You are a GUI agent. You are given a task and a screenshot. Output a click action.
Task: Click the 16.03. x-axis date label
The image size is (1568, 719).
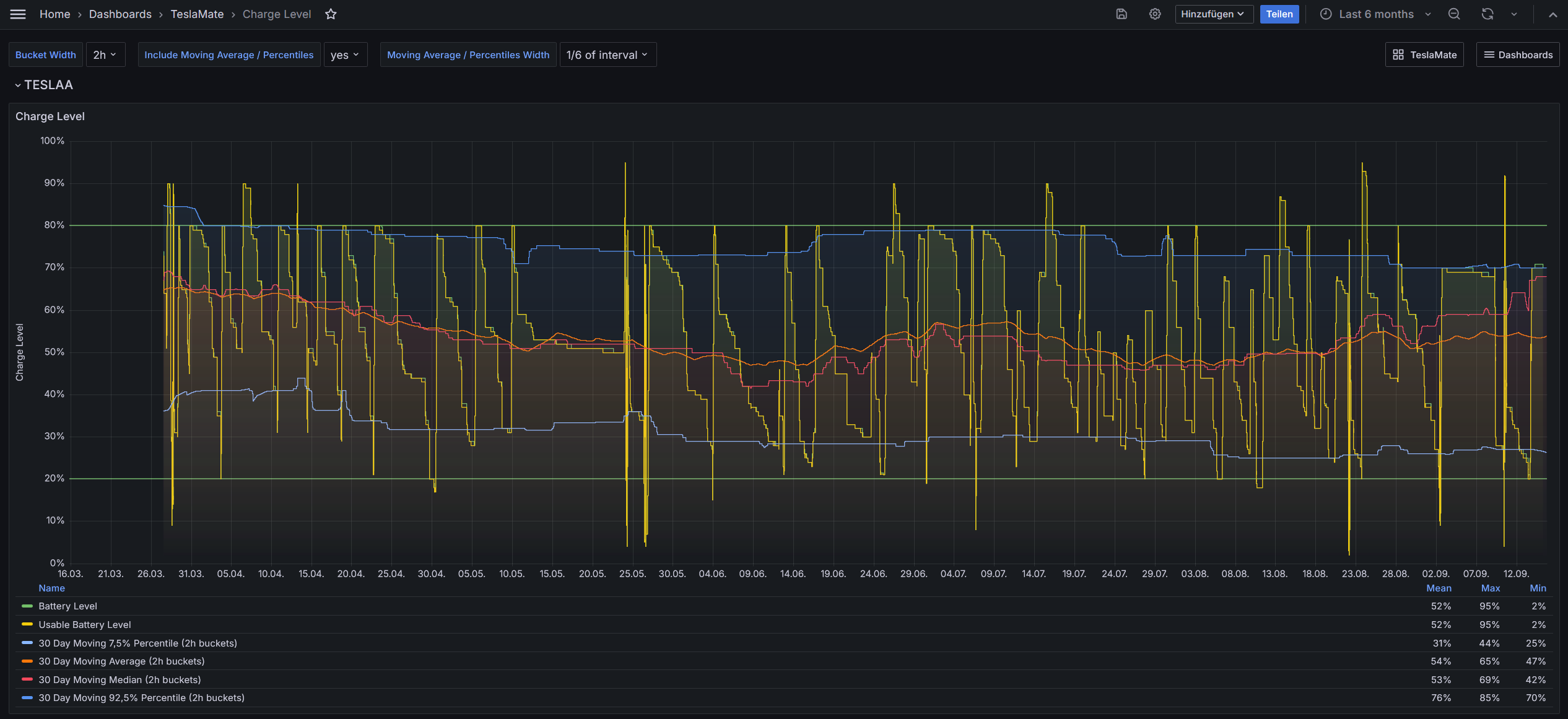coord(70,574)
